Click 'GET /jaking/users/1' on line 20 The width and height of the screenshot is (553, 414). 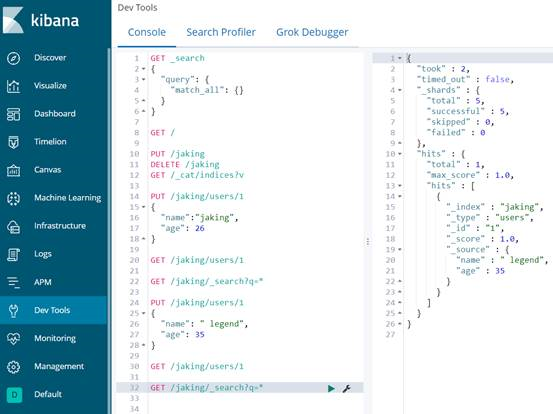click(x=197, y=260)
